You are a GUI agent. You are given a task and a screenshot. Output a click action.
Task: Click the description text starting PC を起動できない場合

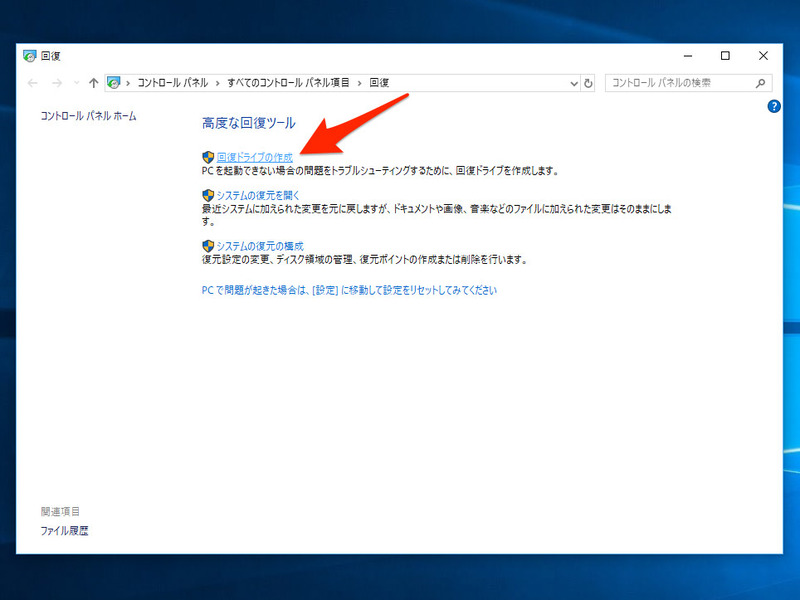point(381,171)
